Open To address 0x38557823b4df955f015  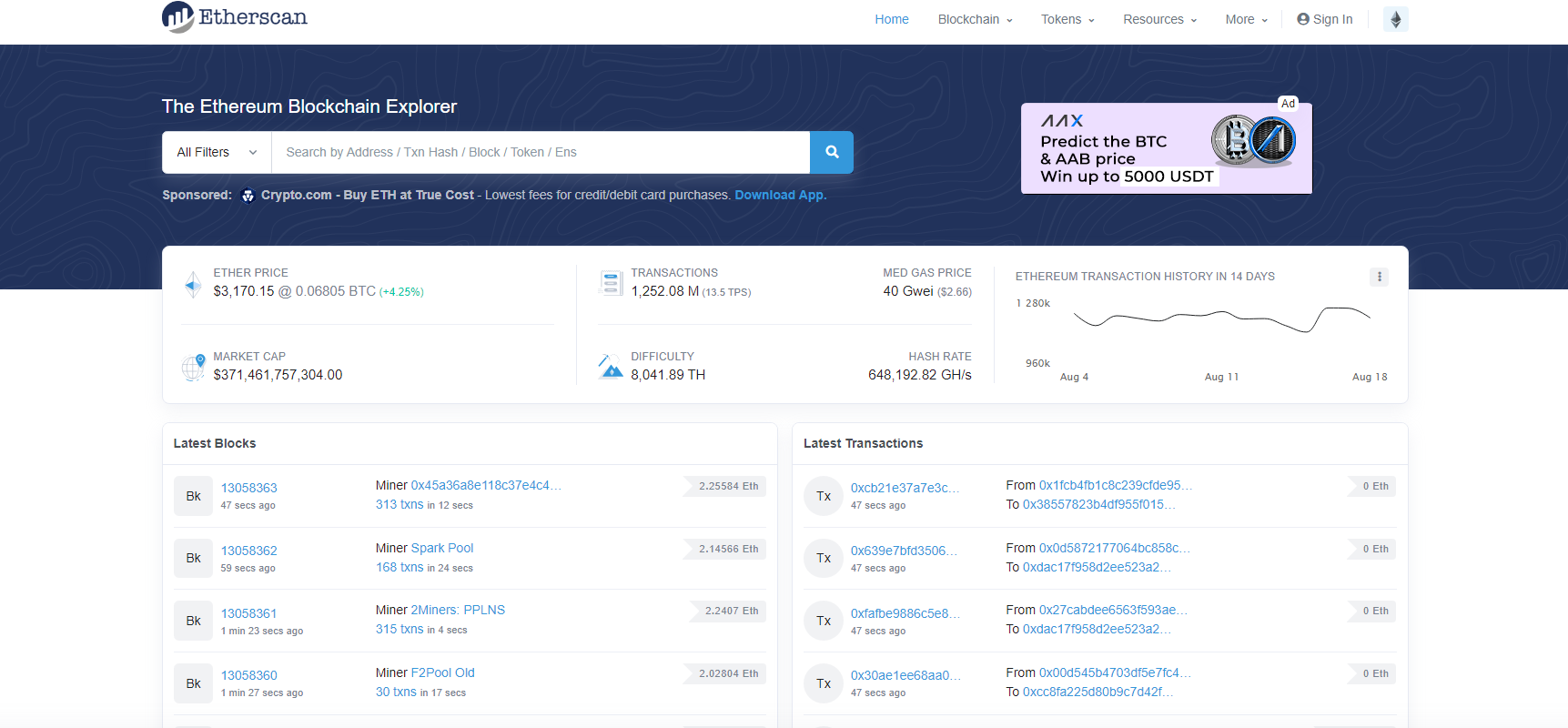coord(1098,504)
